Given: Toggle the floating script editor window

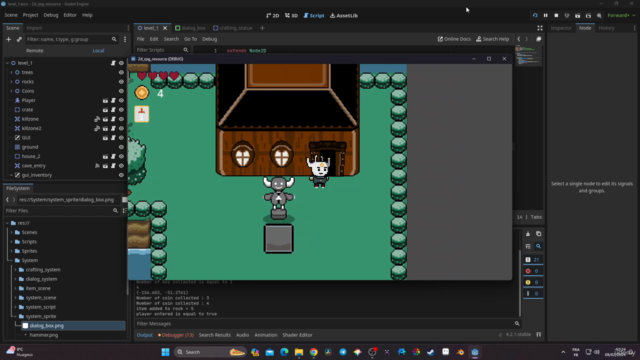Looking at the screenshot, I should (538, 39).
